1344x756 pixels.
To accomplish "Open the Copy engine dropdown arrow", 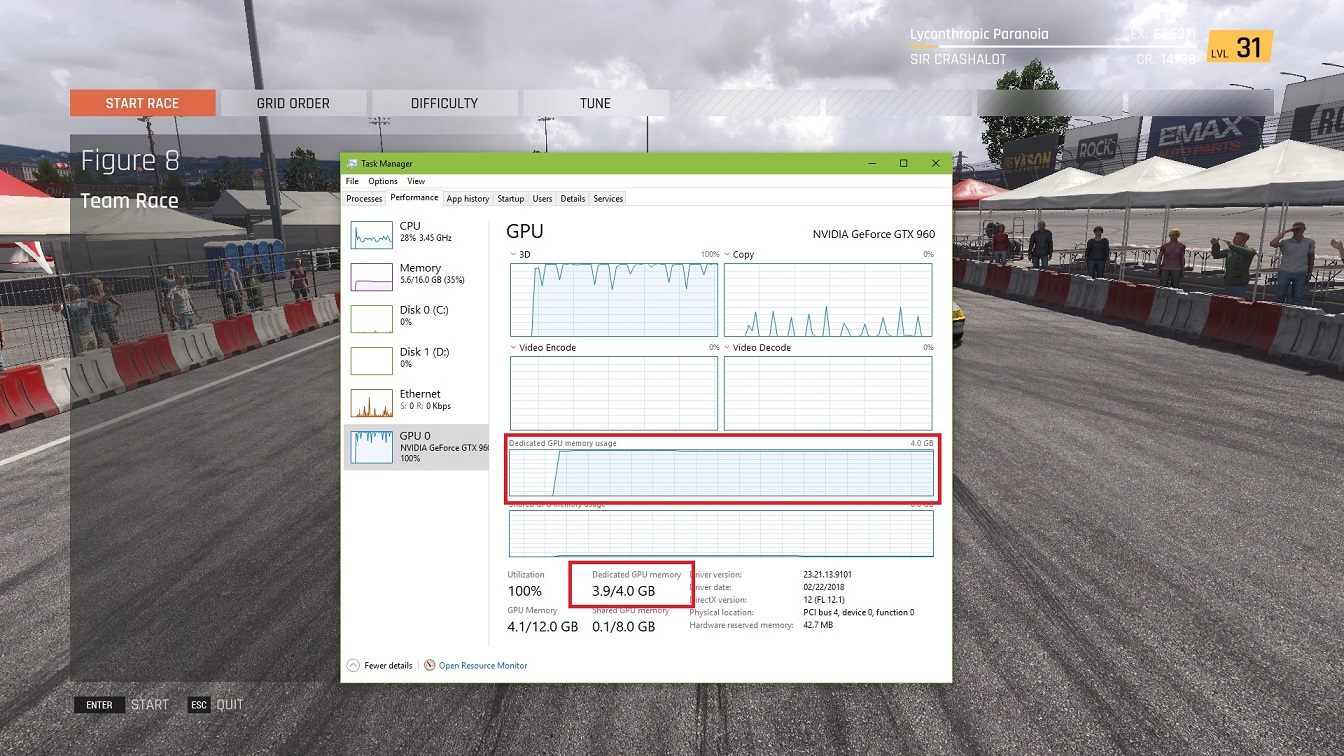I will [727, 255].
